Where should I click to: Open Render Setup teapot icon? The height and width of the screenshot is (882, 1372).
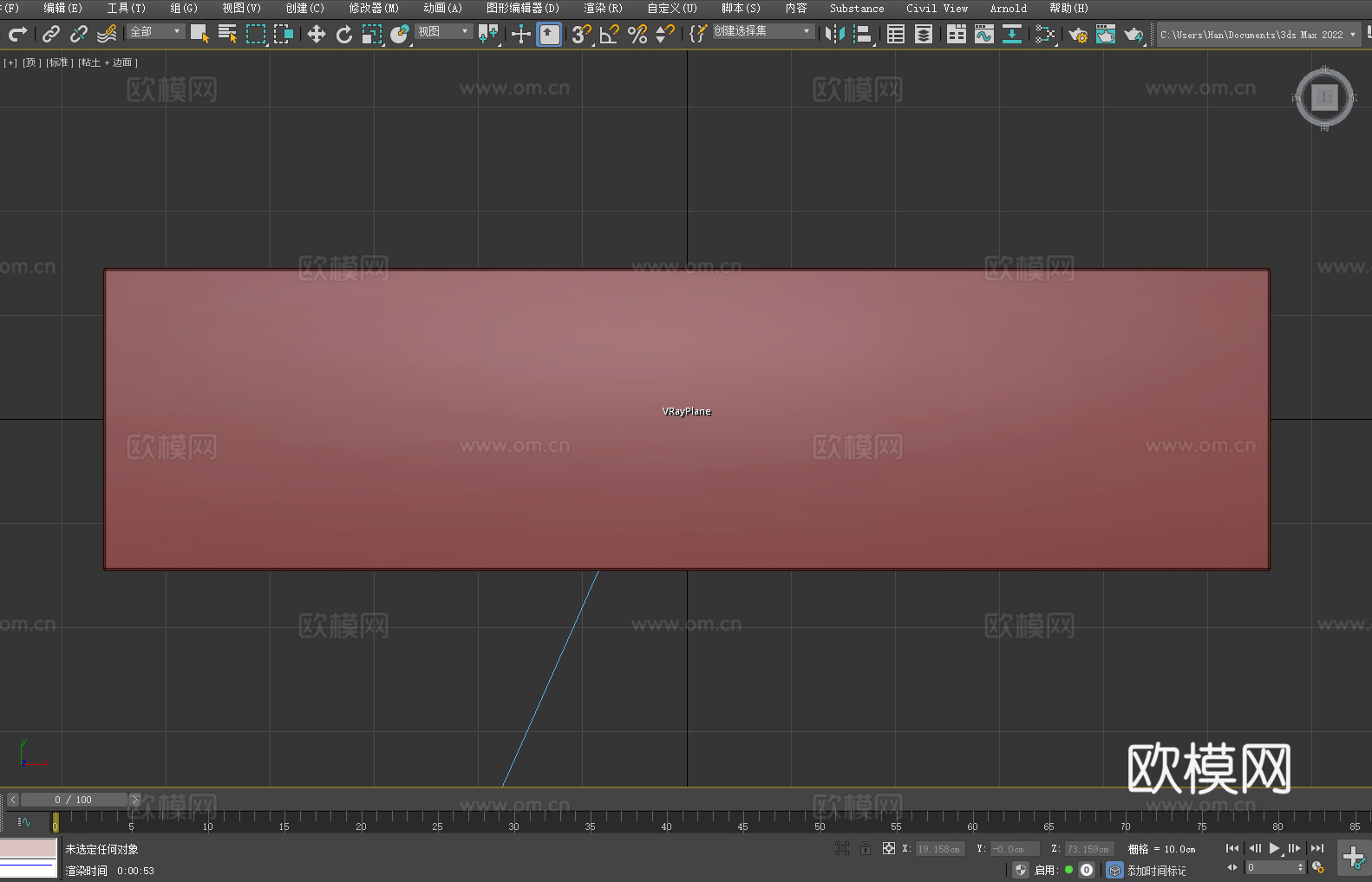pos(1078,35)
